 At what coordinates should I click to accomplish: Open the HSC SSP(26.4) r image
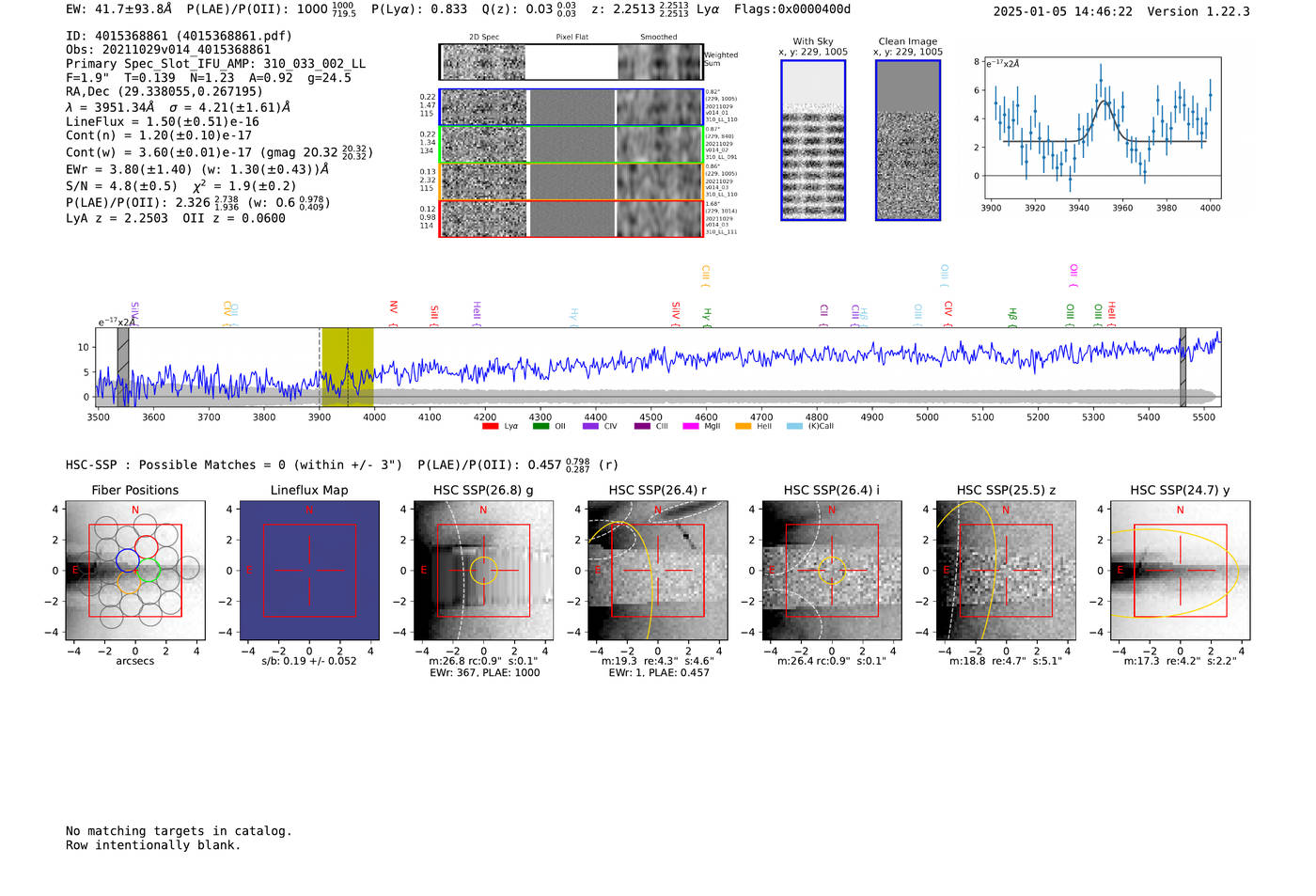point(657,570)
